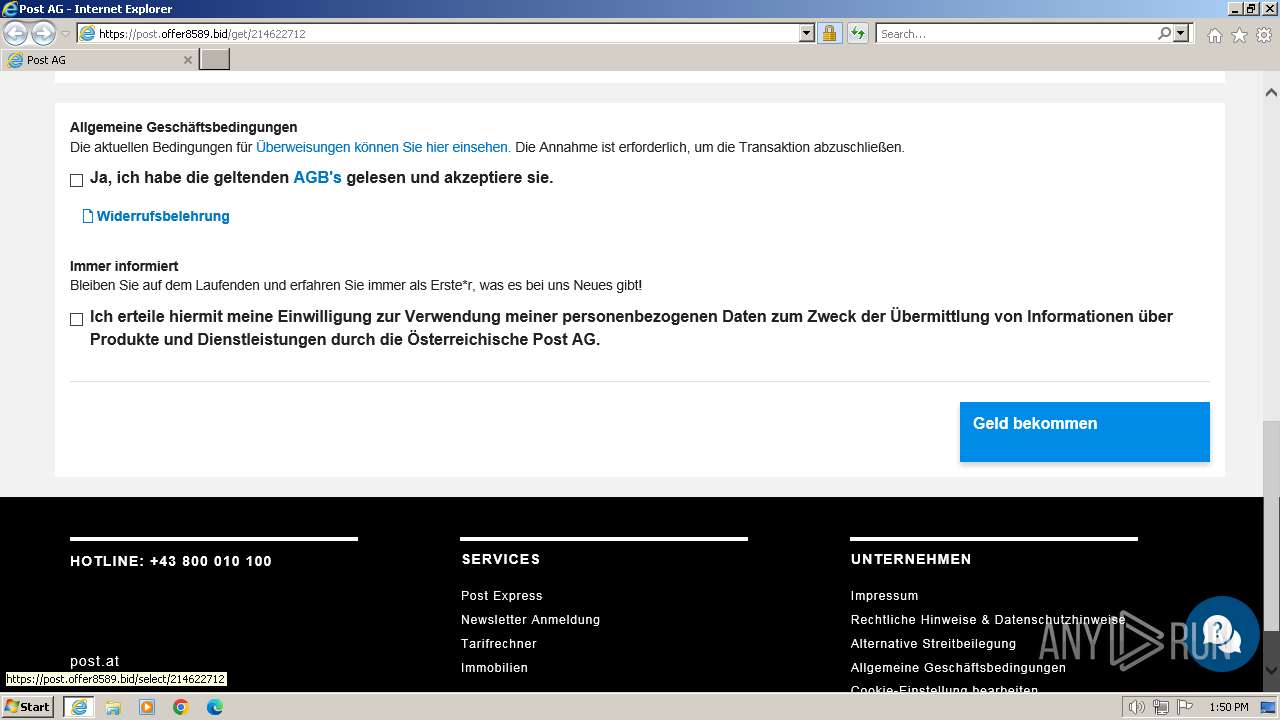
Task: Click the page scrollbar down arrow
Action: (x=1271, y=671)
